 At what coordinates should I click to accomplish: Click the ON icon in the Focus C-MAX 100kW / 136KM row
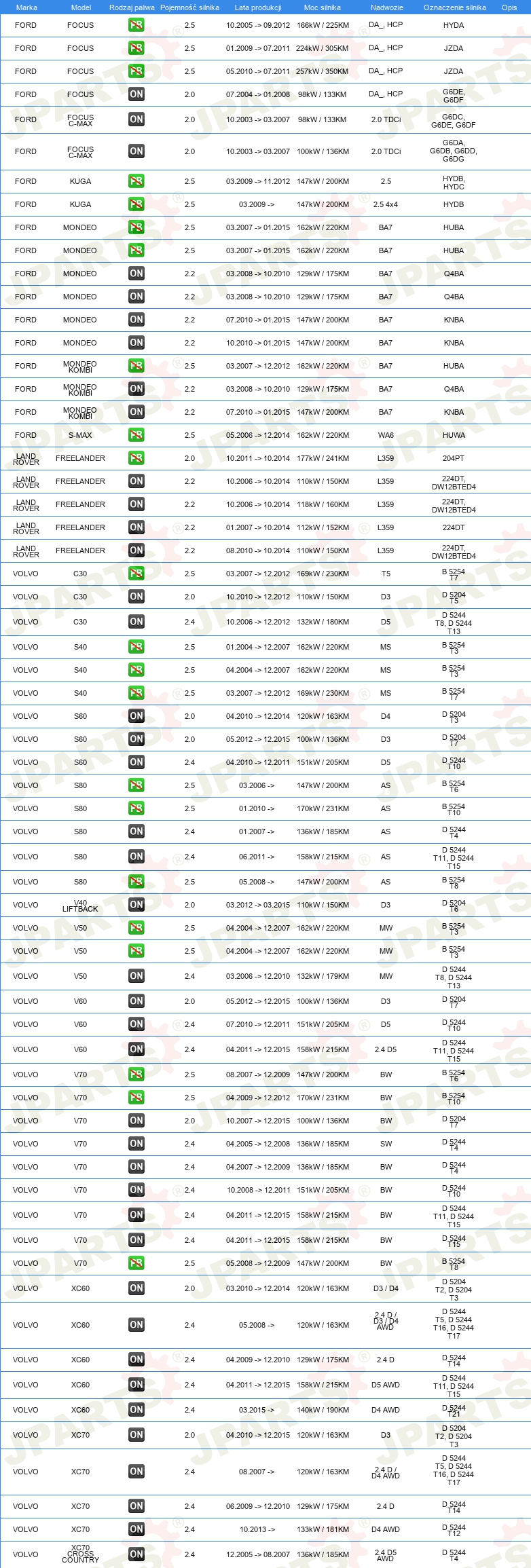[x=136, y=151]
